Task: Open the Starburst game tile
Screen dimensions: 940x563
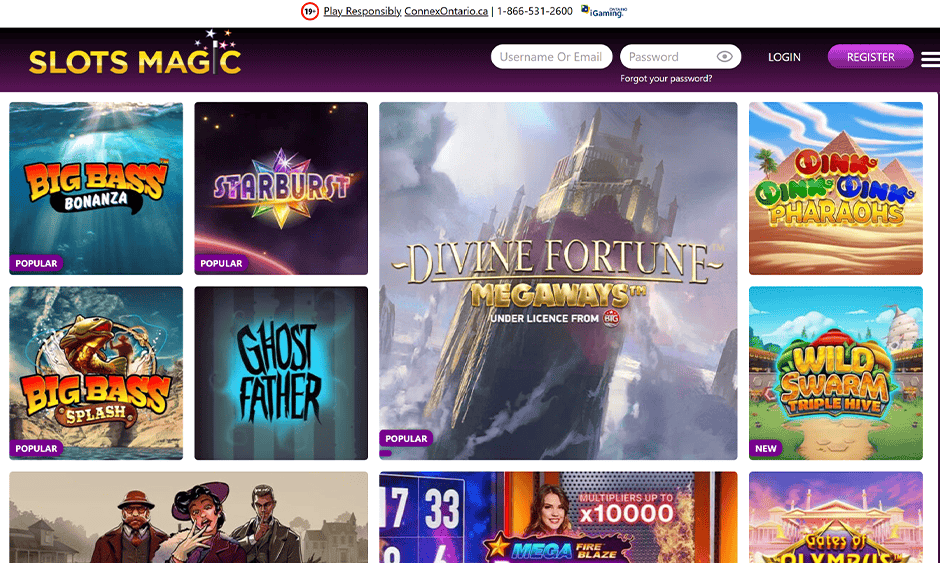Action: (x=281, y=188)
